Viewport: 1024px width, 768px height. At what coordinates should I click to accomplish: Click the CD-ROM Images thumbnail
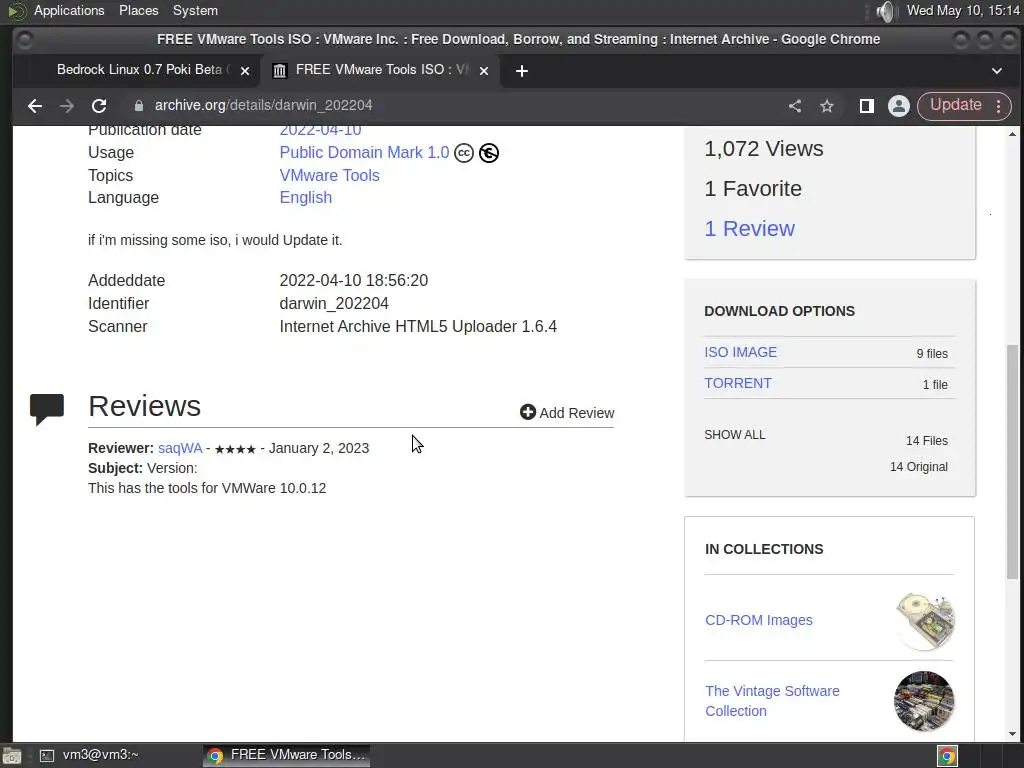(925, 620)
